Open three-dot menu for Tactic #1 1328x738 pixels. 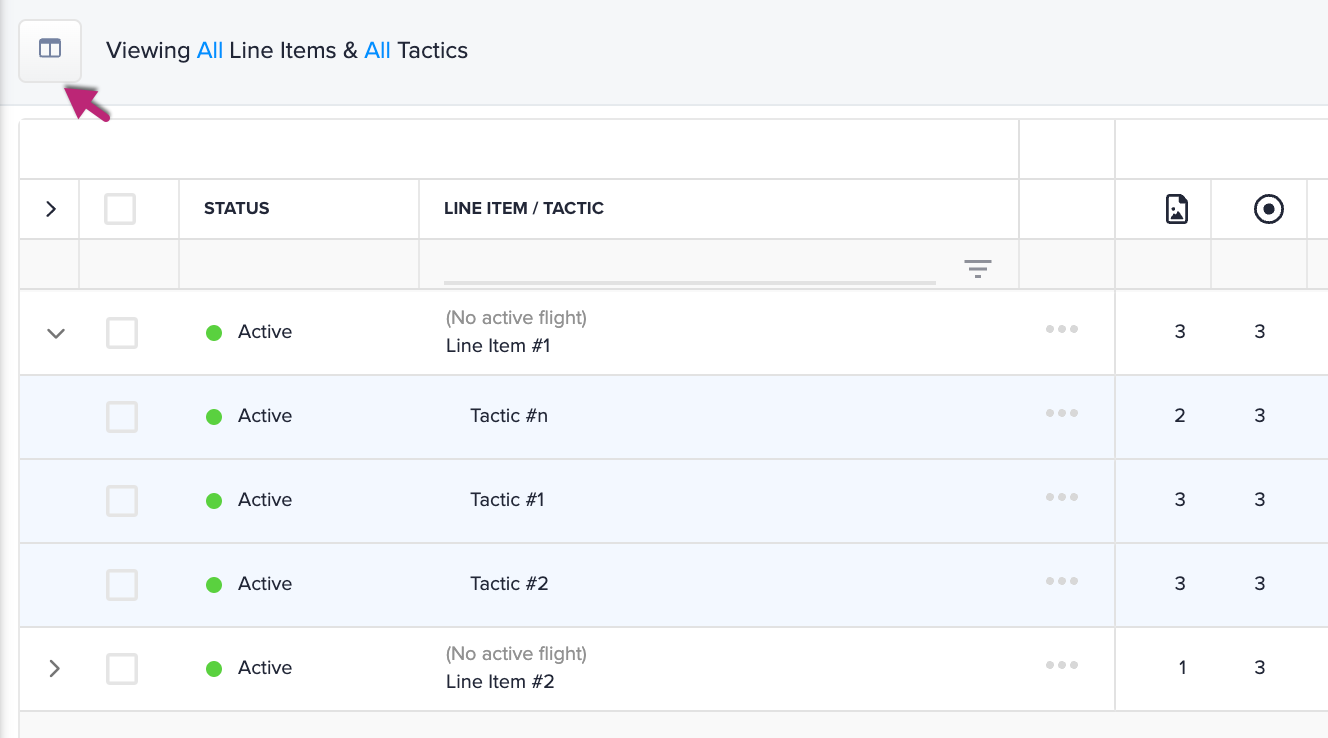(1061, 498)
